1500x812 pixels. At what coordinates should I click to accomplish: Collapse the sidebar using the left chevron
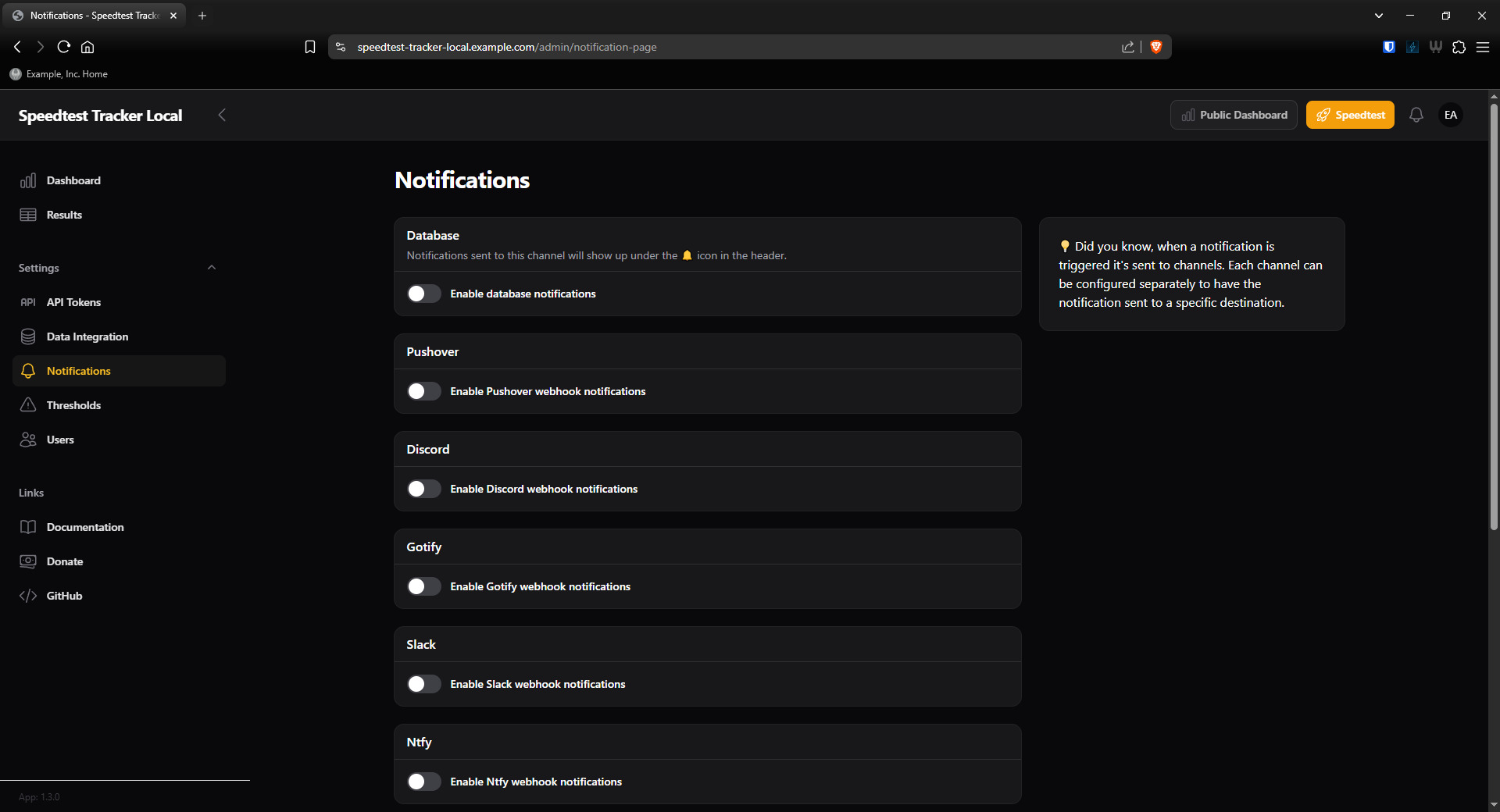[222, 115]
